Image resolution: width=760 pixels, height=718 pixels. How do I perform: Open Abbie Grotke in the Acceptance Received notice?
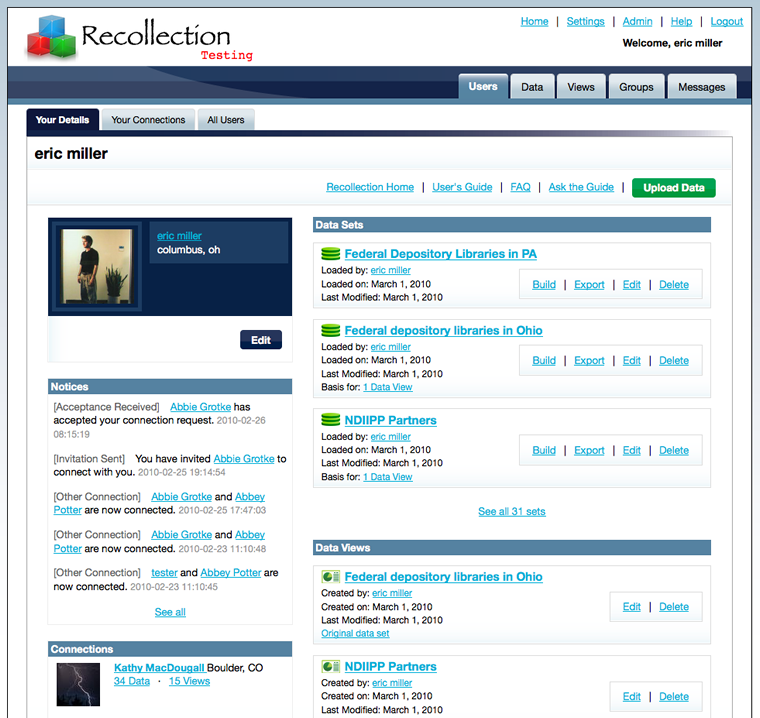click(x=200, y=407)
